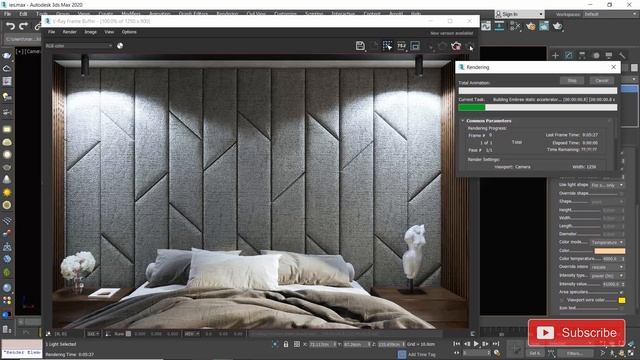
Task: Switch to the Hierarchy tab in command panel
Action: [x=582, y=55]
